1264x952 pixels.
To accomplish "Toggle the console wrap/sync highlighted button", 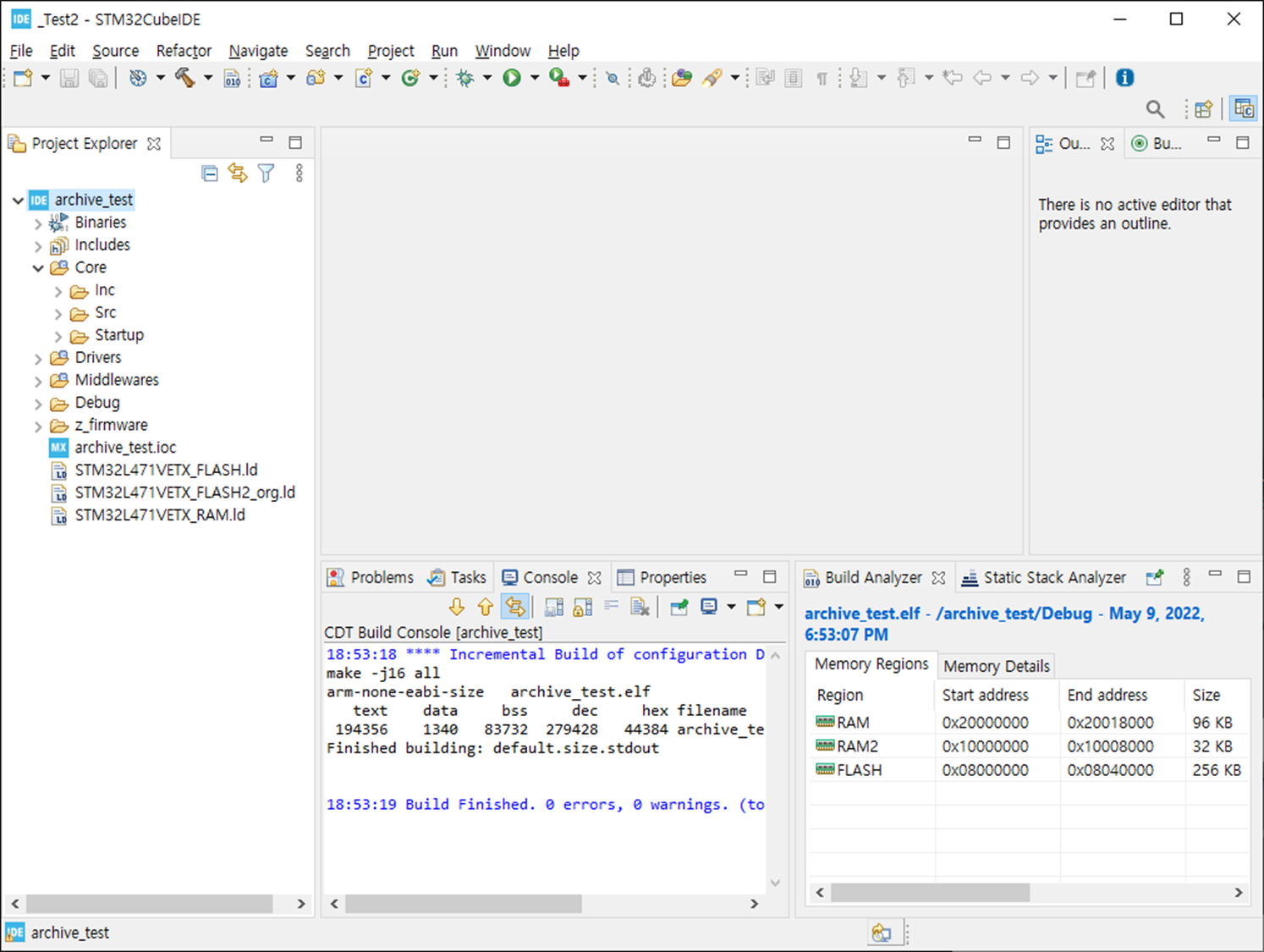I will tap(514, 607).
